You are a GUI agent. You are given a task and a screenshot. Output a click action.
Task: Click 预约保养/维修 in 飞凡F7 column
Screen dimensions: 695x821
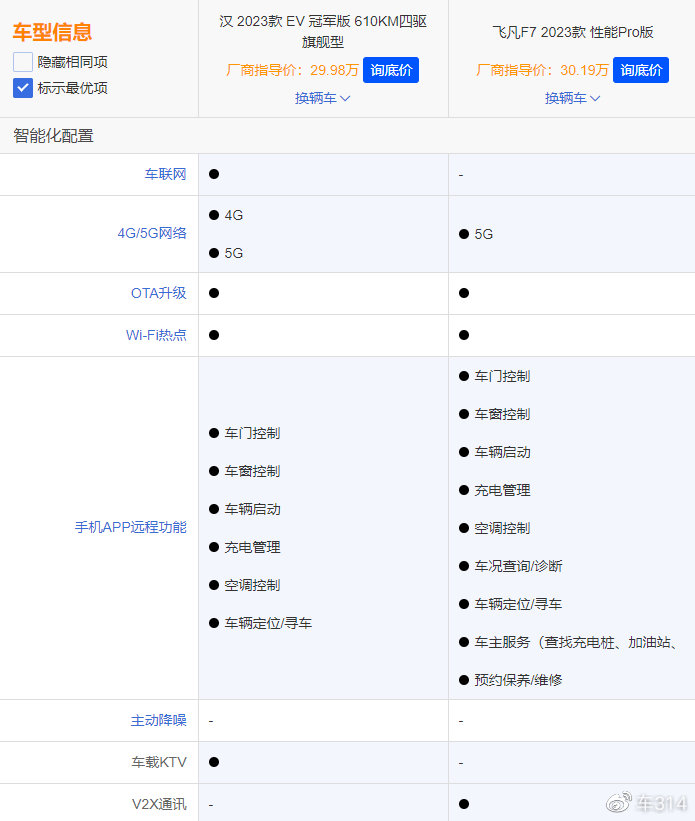pos(518,680)
